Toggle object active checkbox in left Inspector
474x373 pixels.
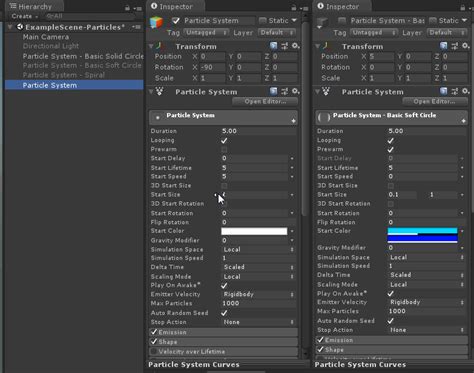tap(176, 21)
